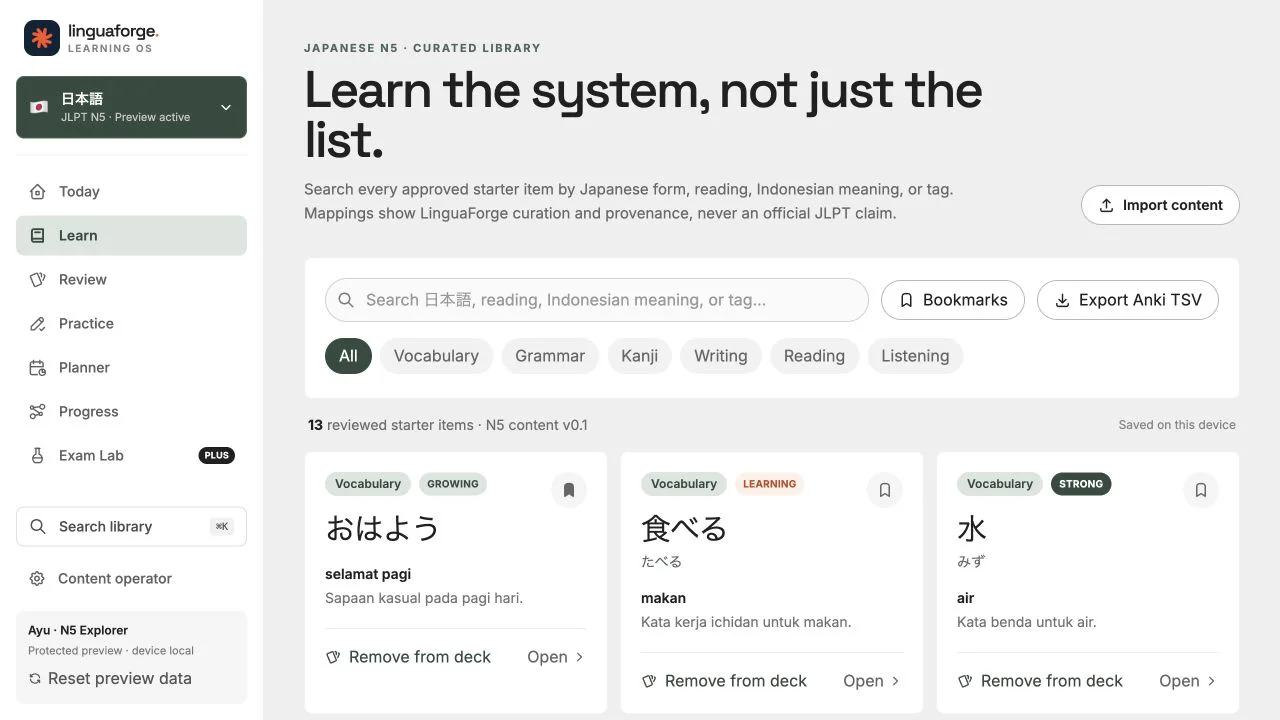Bookmark the 食べる card
Viewport: 1280px width, 720px height.
[885, 490]
